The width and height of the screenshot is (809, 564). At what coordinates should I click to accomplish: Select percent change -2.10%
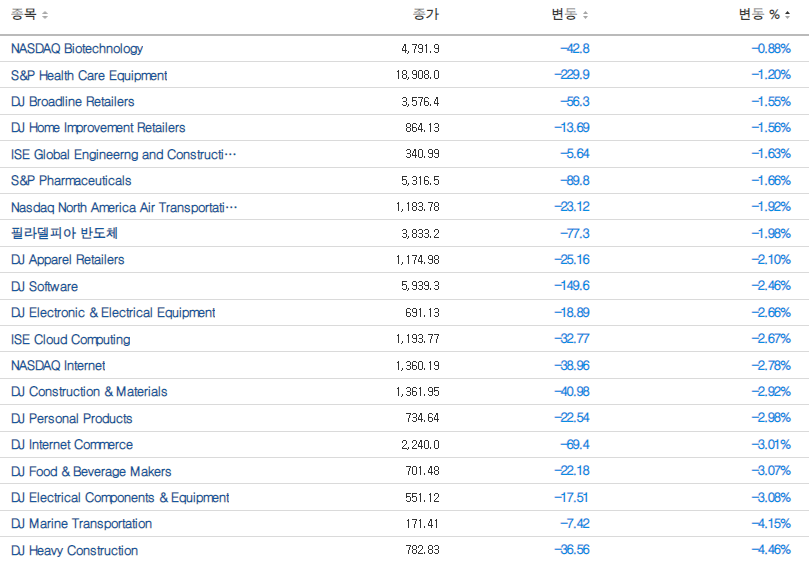(x=771, y=260)
